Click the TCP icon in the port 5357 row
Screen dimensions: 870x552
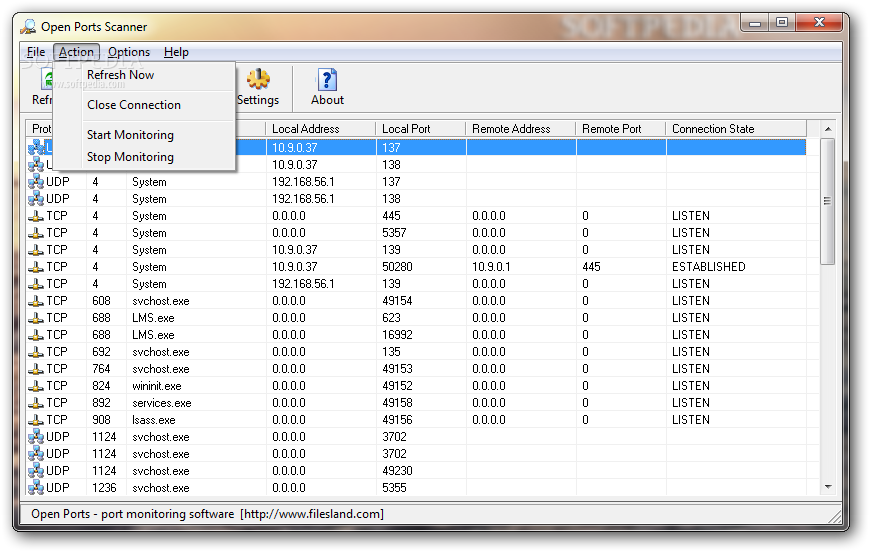[36, 233]
